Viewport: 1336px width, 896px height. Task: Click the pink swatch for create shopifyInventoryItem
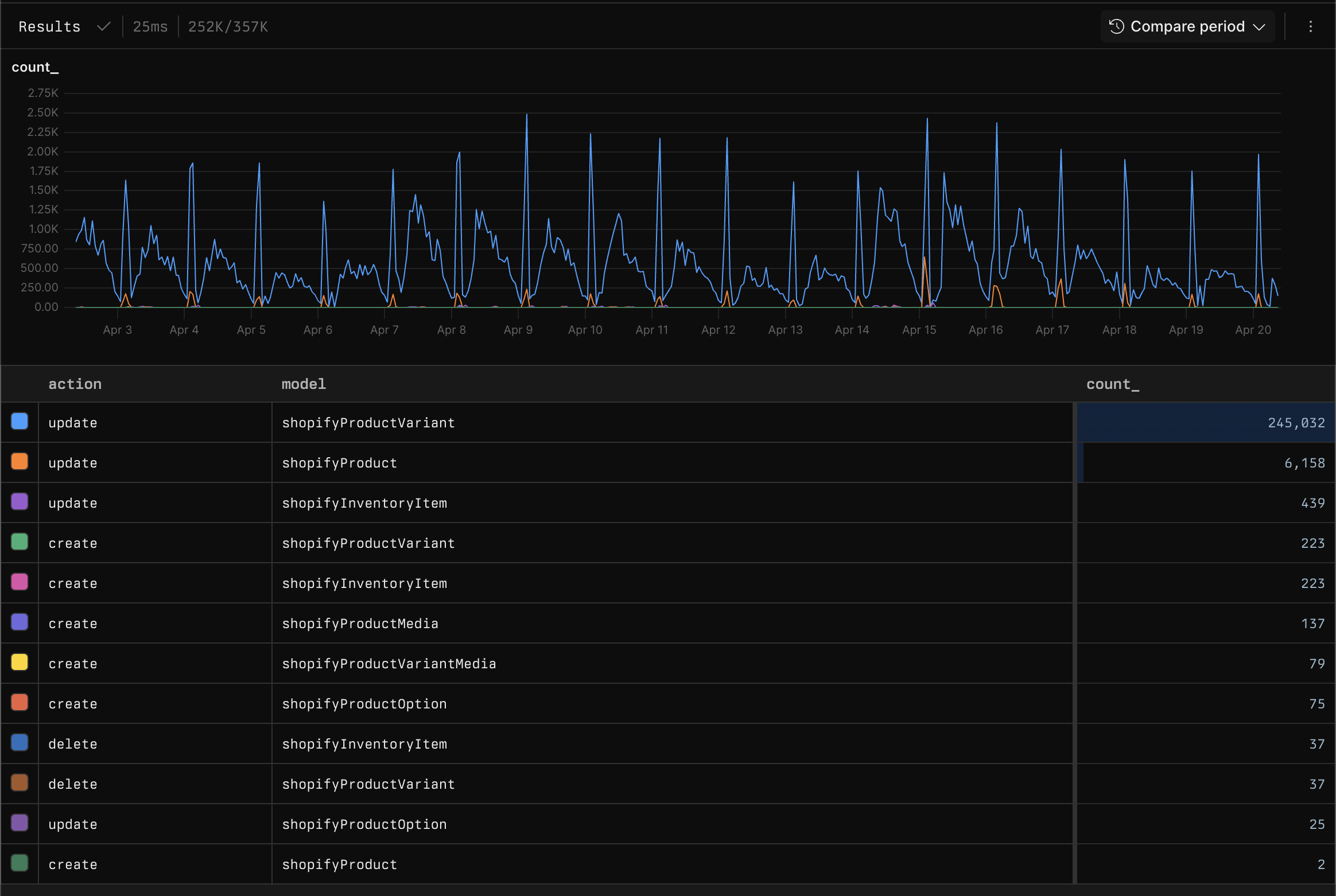(20, 582)
